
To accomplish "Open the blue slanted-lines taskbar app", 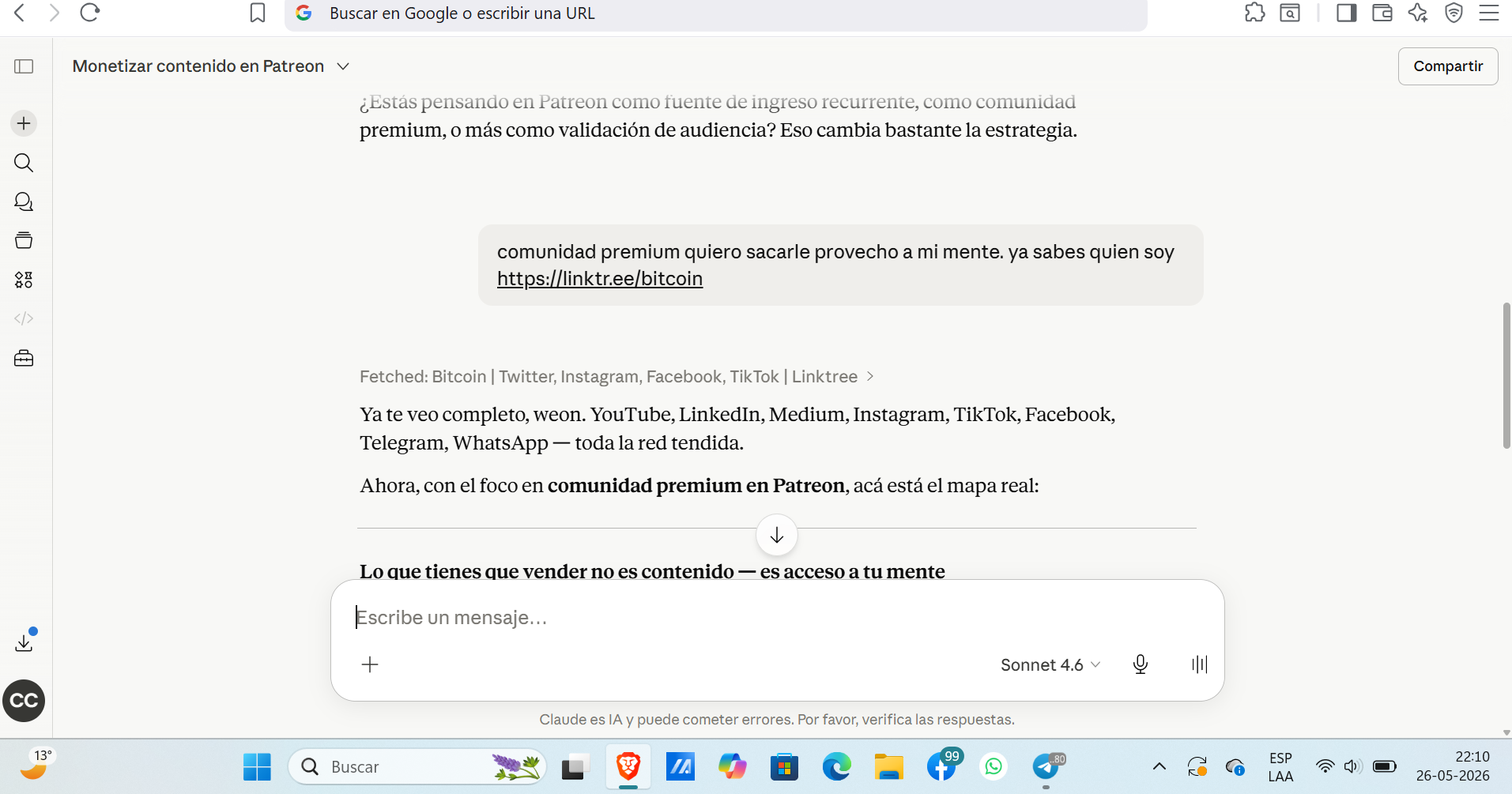I will [681, 767].
